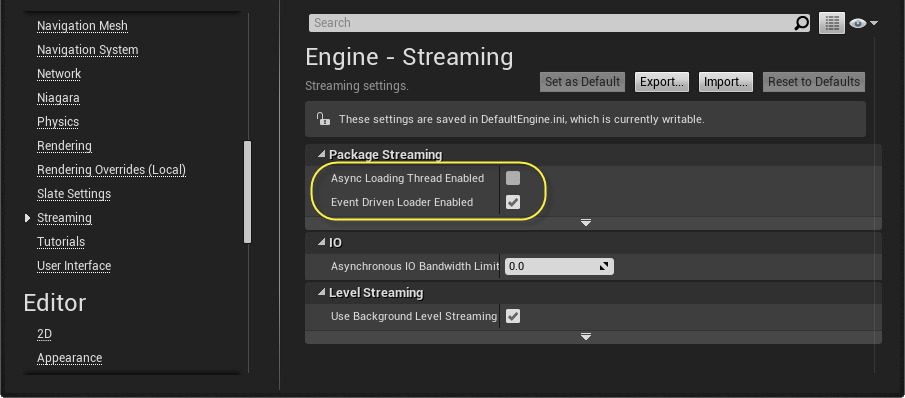
Task: Open User Interface settings
Action: [x=74, y=266]
